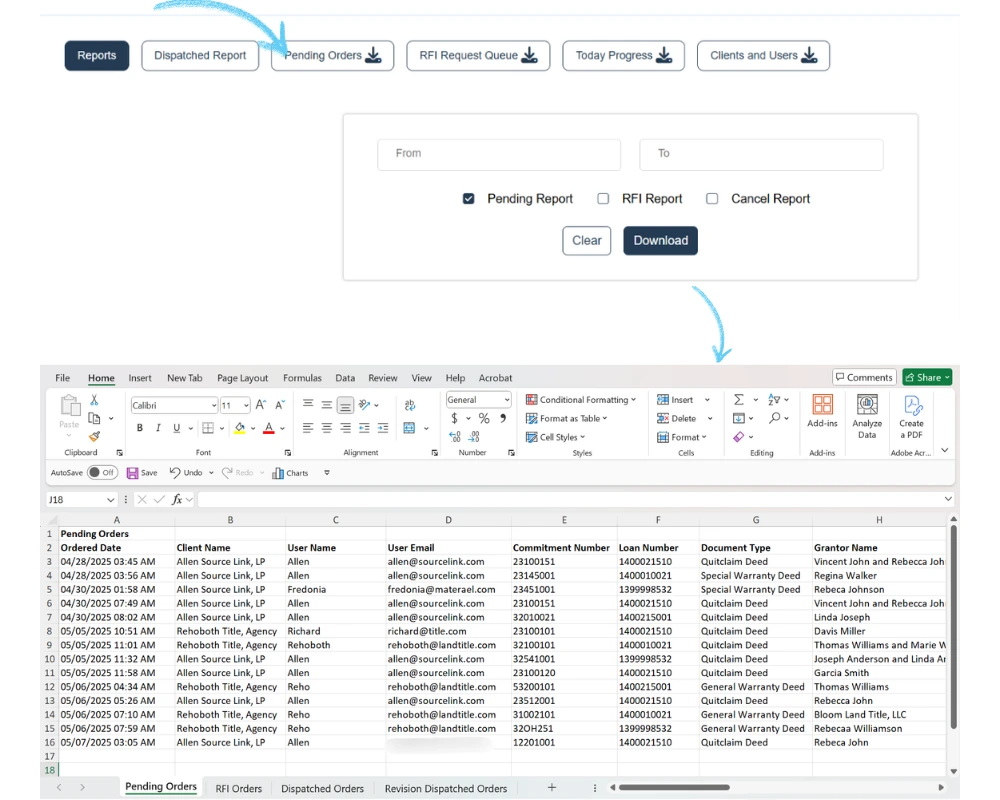Apply Percent Style format
Viewport: 1000px width, 800px height.
click(484, 419)
